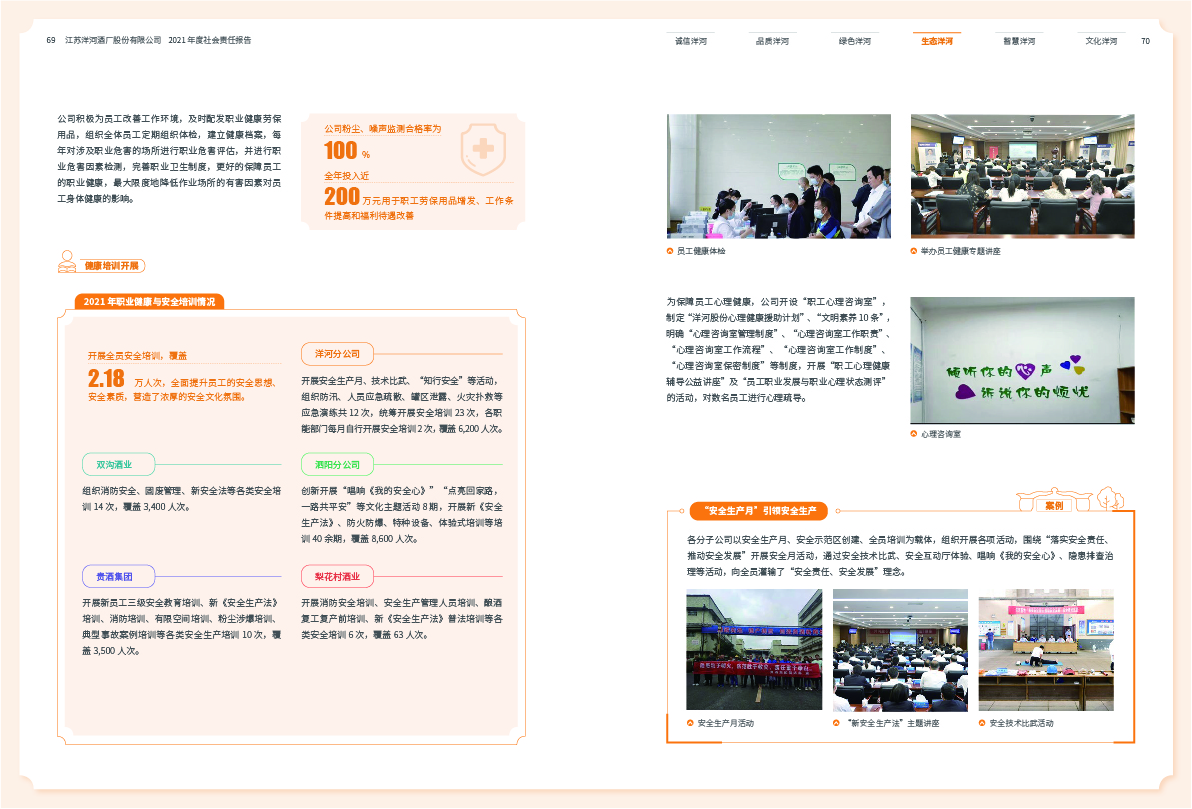1192x809 pixels.
Task: Click the arrow icon before 举办员工健康专题讲座 caption
Action: 914,251
